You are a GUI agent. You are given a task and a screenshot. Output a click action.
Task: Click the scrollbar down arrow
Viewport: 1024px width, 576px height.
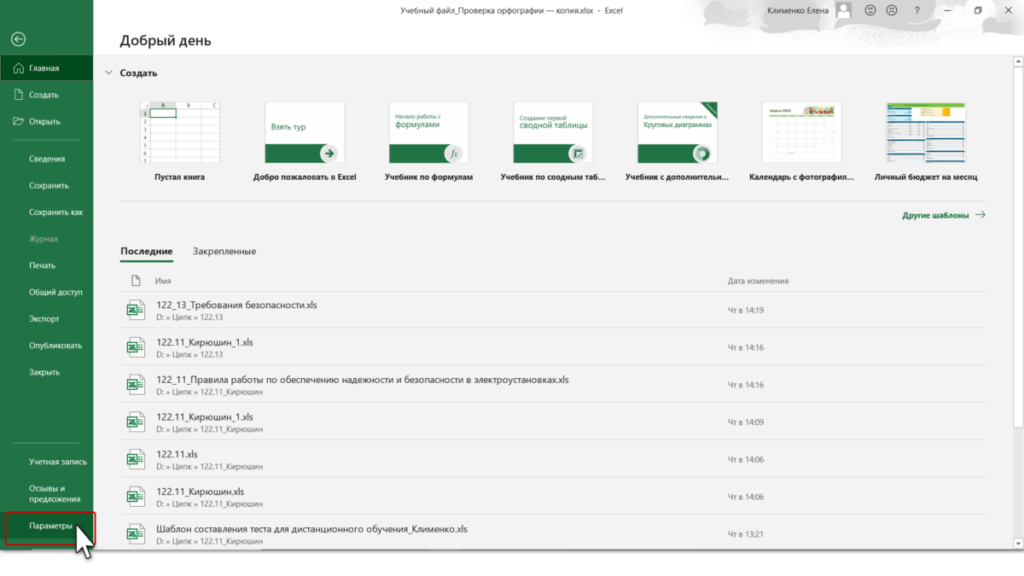click(x=1018, y=543)
